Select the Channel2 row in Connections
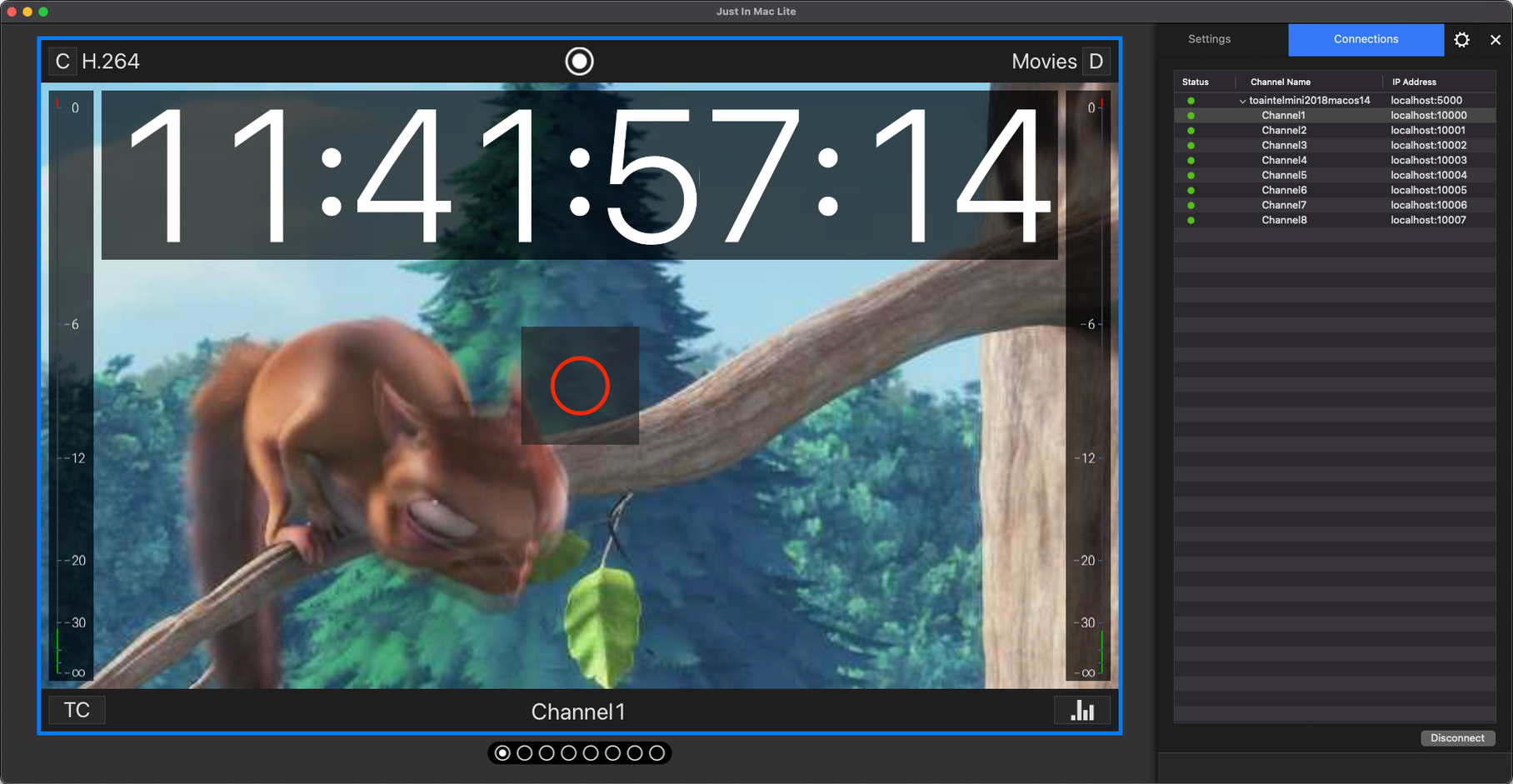 [x=1335, y=131]
